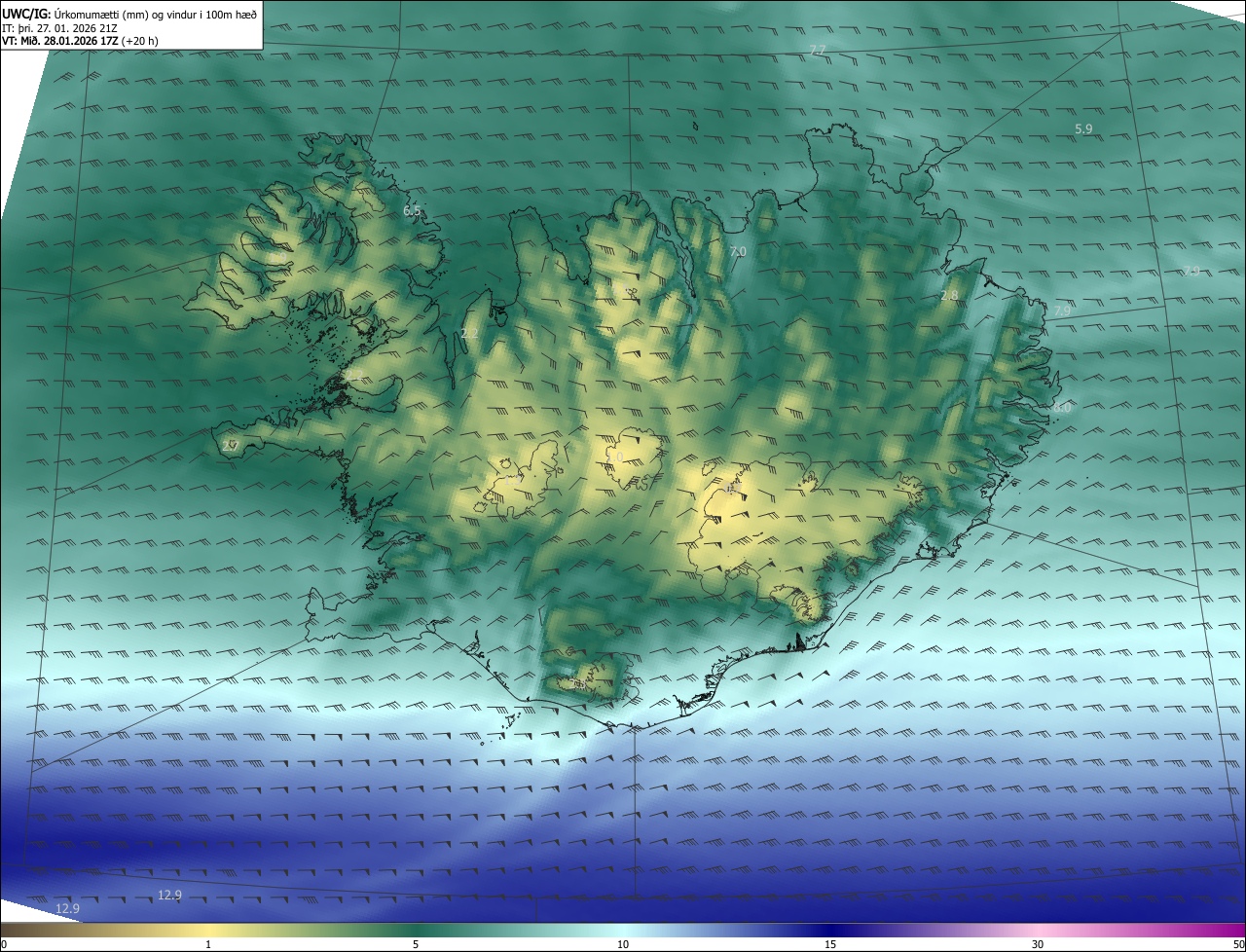
Task: Click the colour scale tick label '1'
Action: tap(208, 944)
